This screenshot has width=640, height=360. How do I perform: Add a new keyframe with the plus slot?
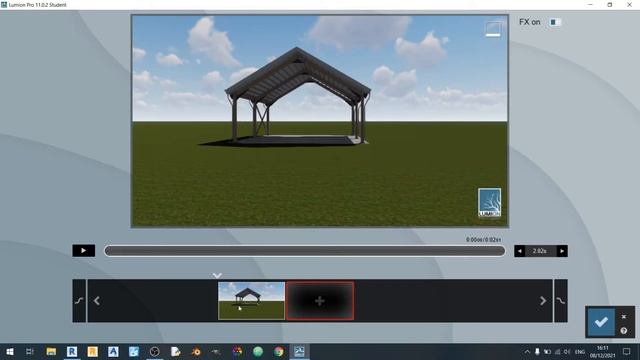click(x=320, y=301)
